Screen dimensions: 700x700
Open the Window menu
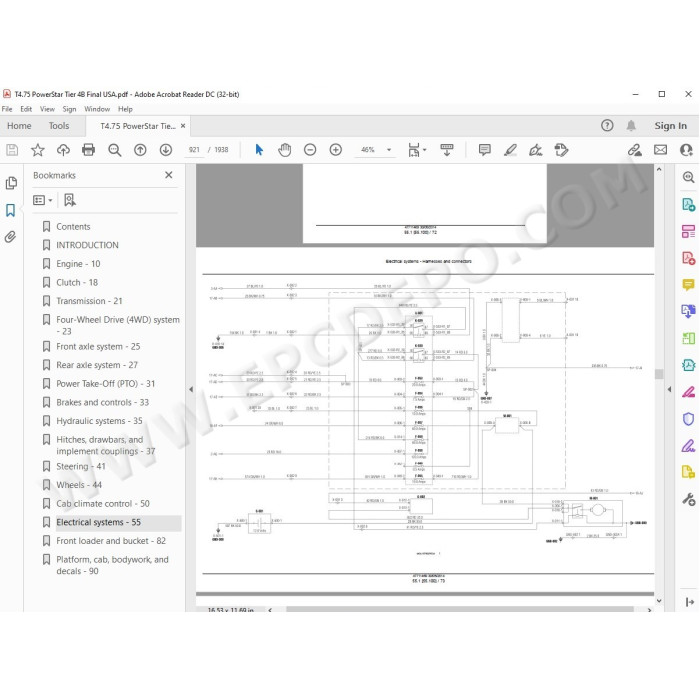pyautogui.click(x=97, y=109)
